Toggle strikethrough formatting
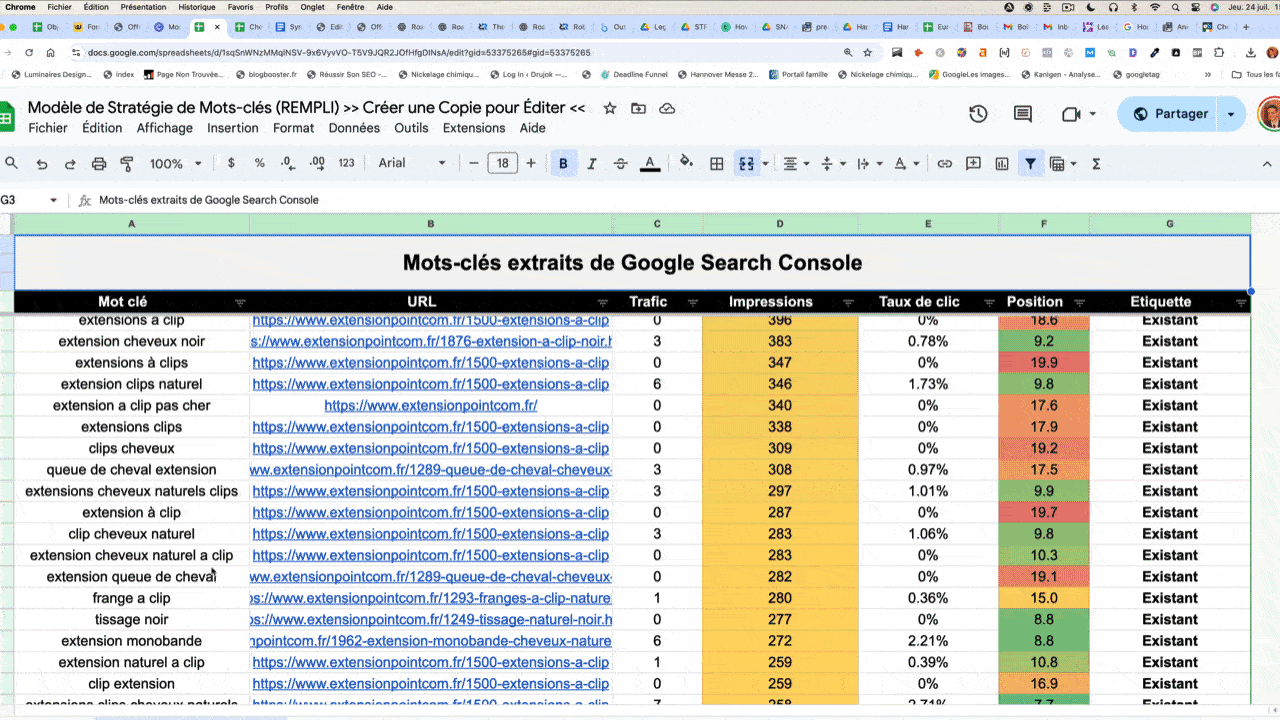This screenshot has width=1280, height=720. [620, 163]
